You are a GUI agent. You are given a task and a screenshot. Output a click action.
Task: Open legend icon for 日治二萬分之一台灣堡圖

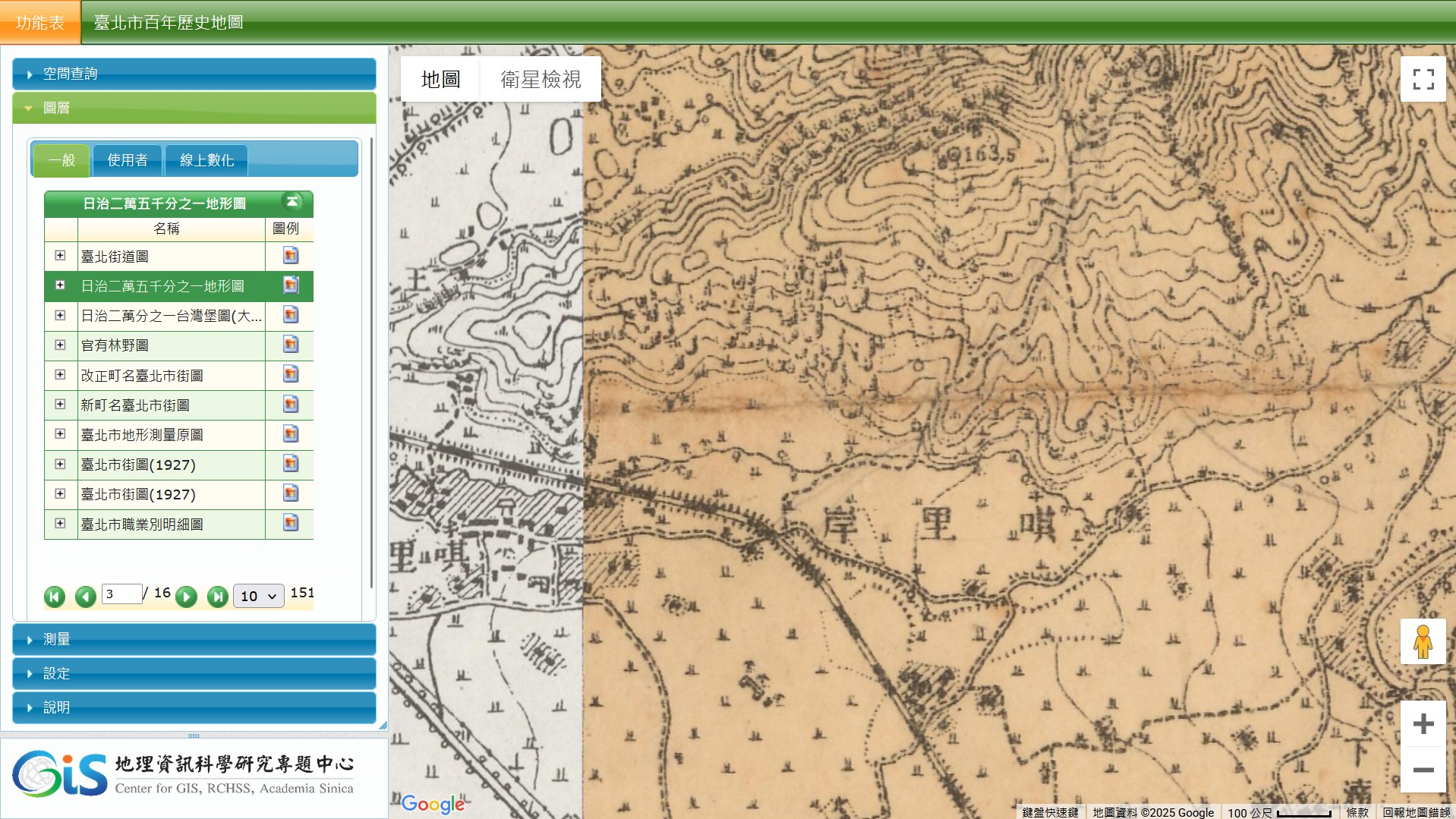tap(290, 315)
